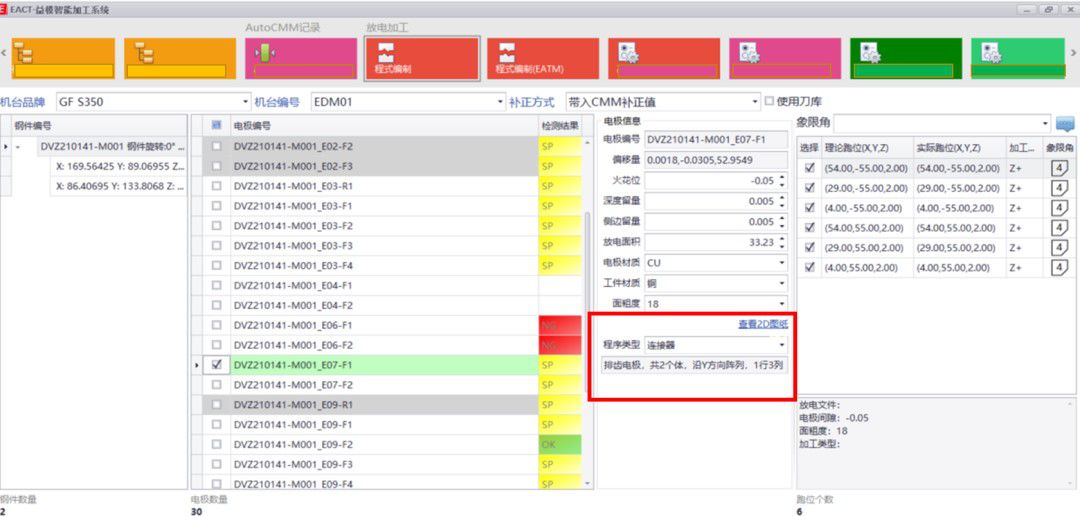The image size is (1080, 516).
Task: Click the first orange tree module tile
Action: (x=63, y=58)
